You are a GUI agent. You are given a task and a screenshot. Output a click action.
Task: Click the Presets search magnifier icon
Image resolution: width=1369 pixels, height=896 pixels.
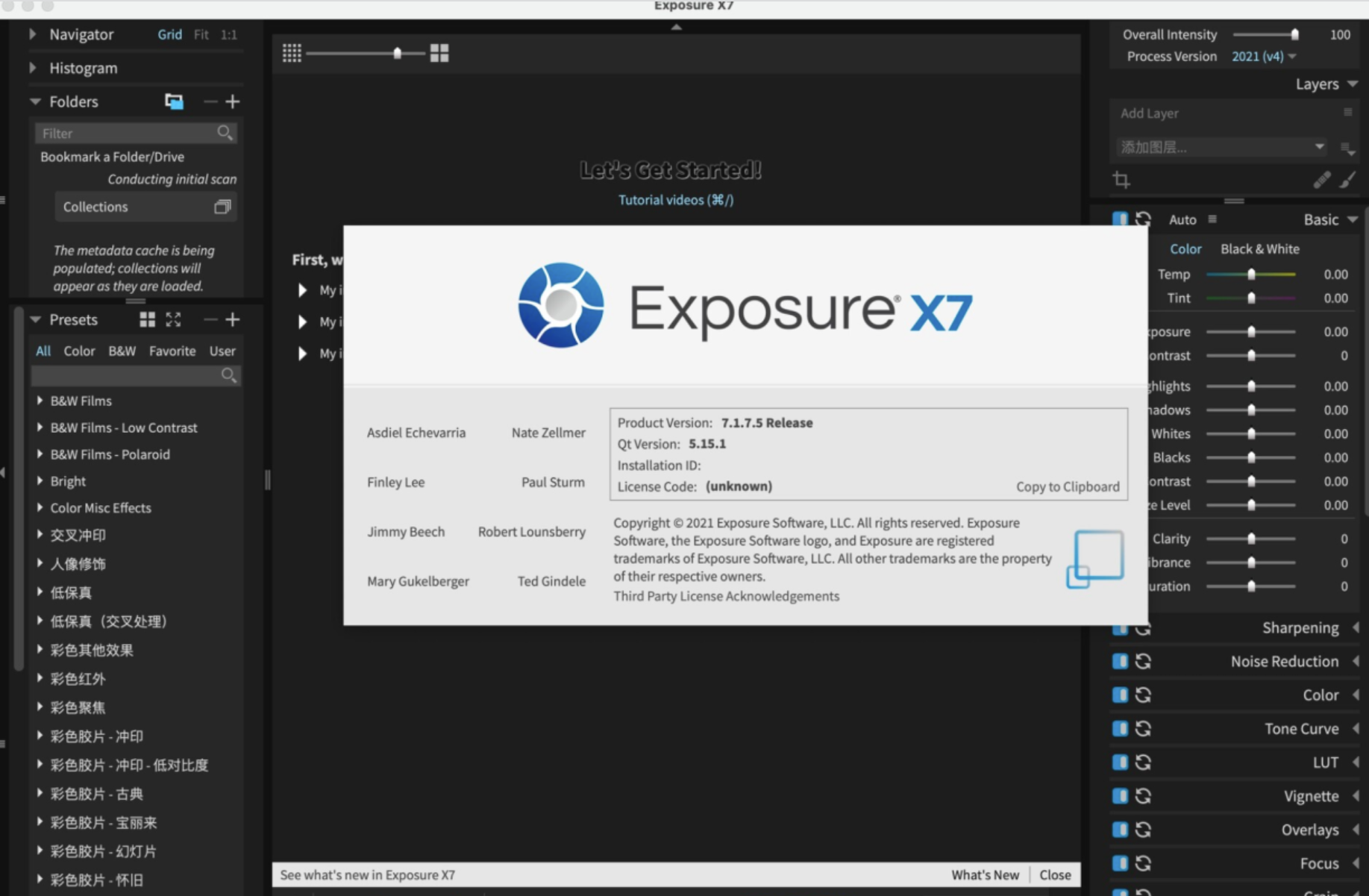(229, 375)
